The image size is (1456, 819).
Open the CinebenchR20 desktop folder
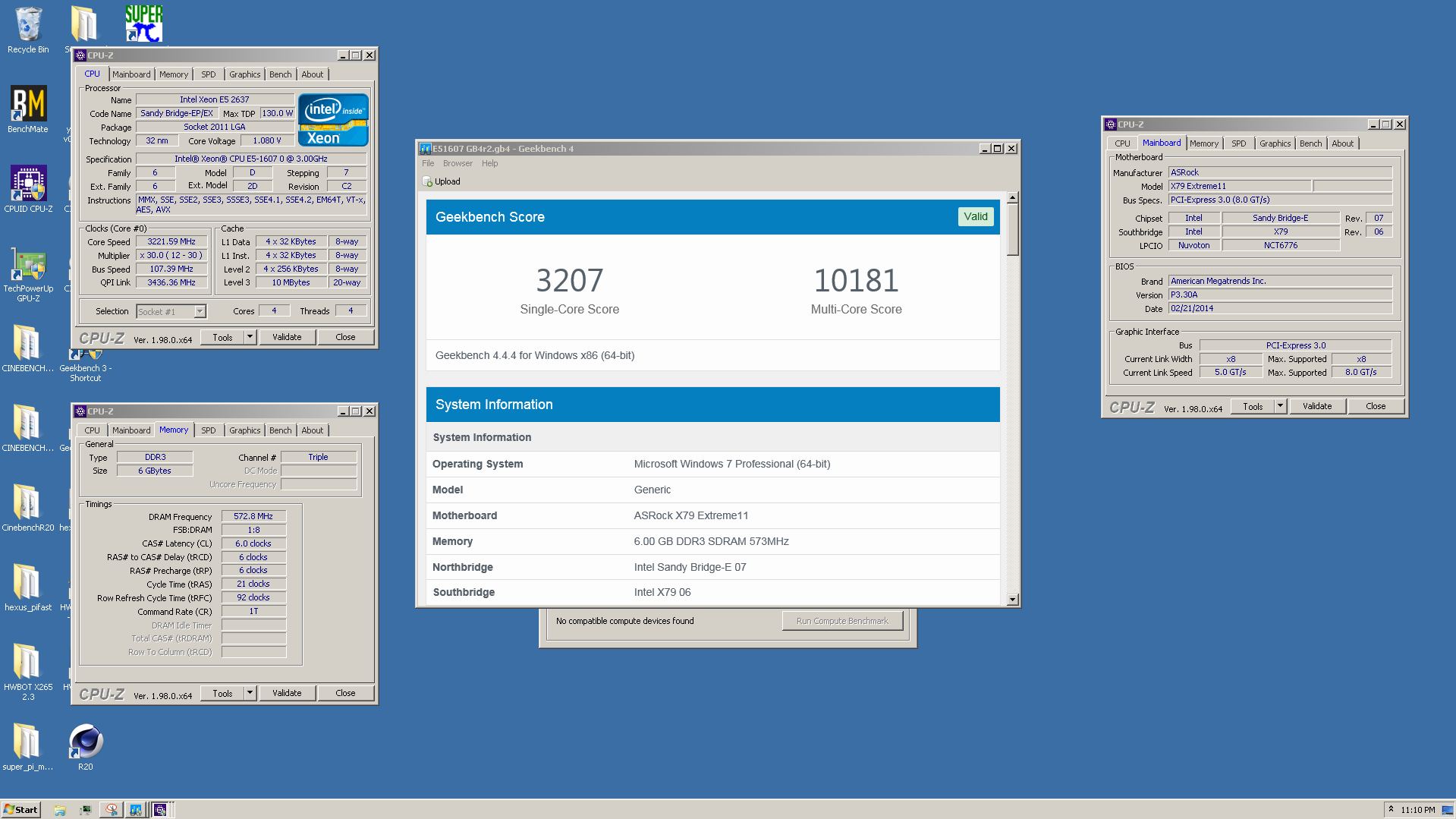point(28,508)
